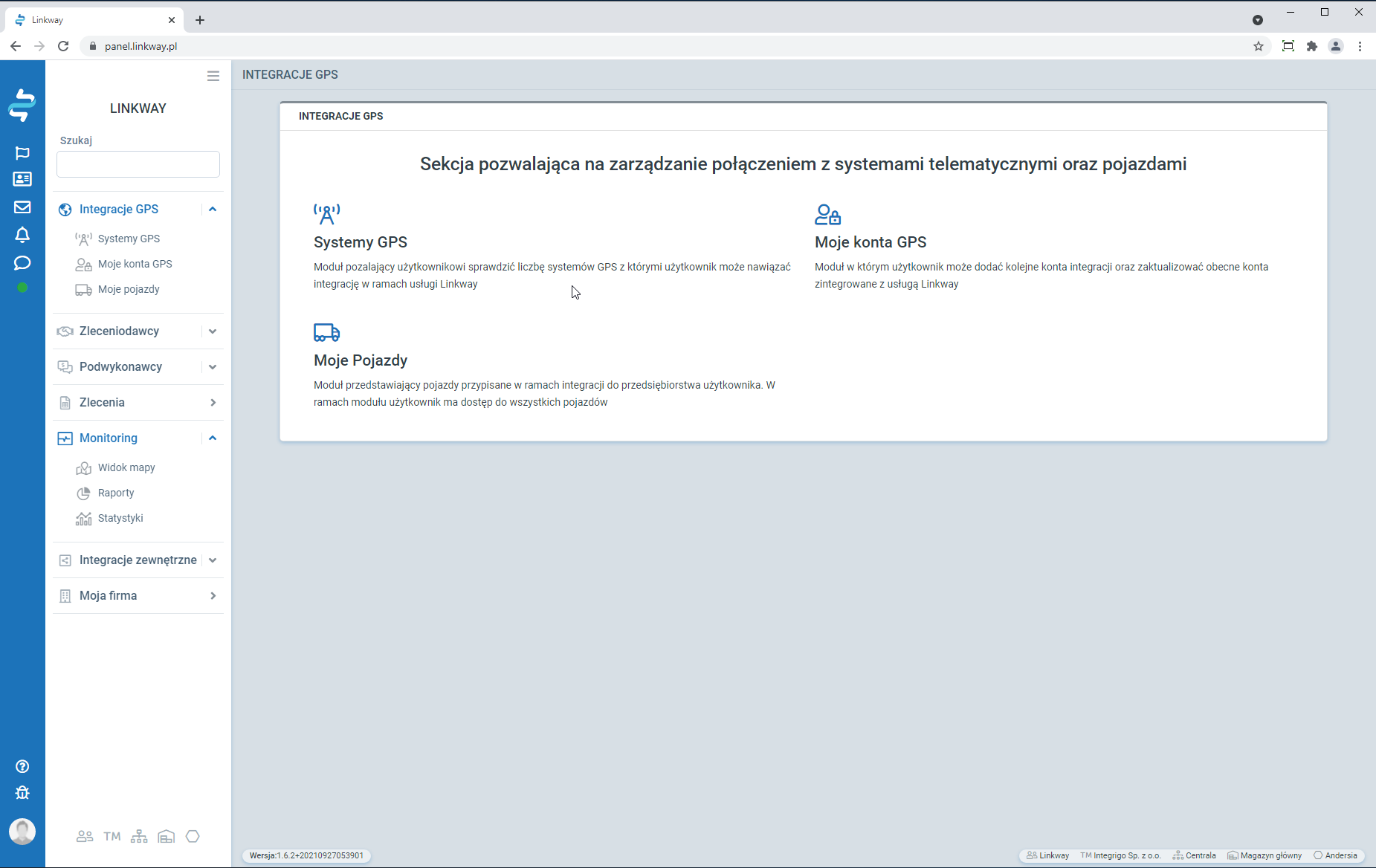
Task: Click the Moje konta GPS user-lock card icon
Action: point(828,215)
